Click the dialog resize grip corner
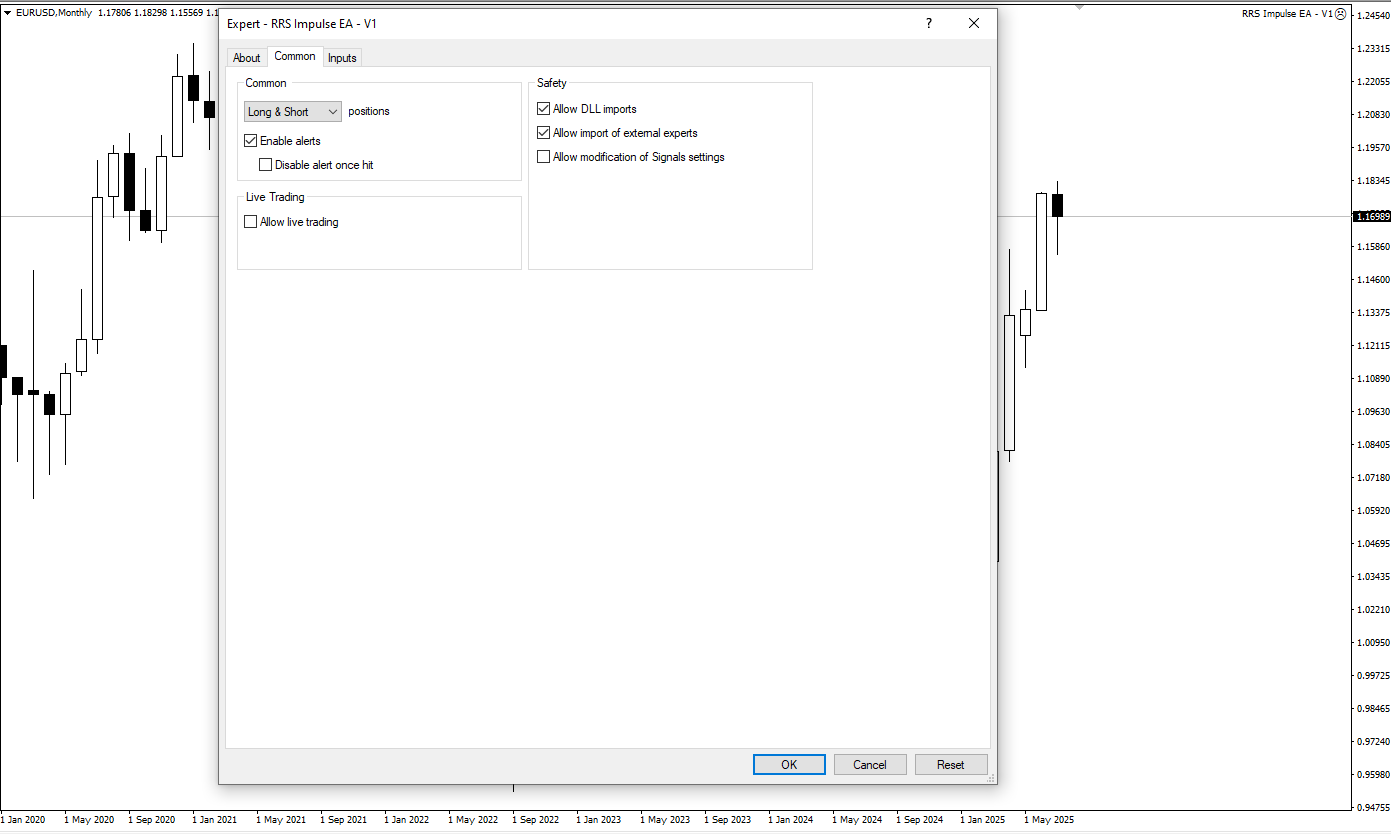The width and height of the screenshot is (1391, 834). (991, 778)
